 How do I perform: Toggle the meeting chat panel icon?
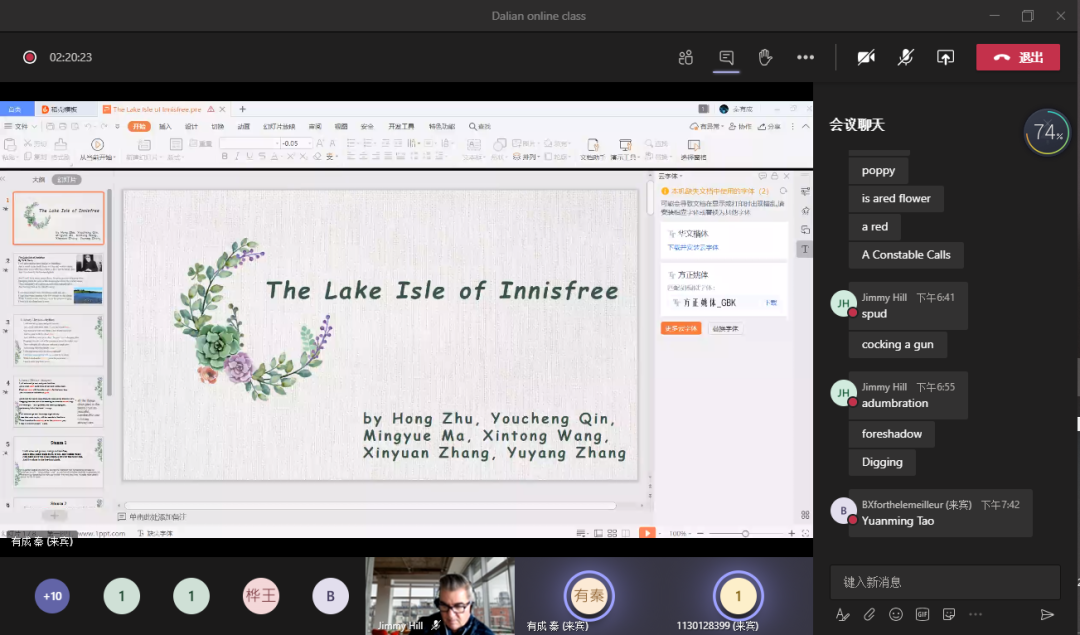pyautogui.click(x=726, y=57)
